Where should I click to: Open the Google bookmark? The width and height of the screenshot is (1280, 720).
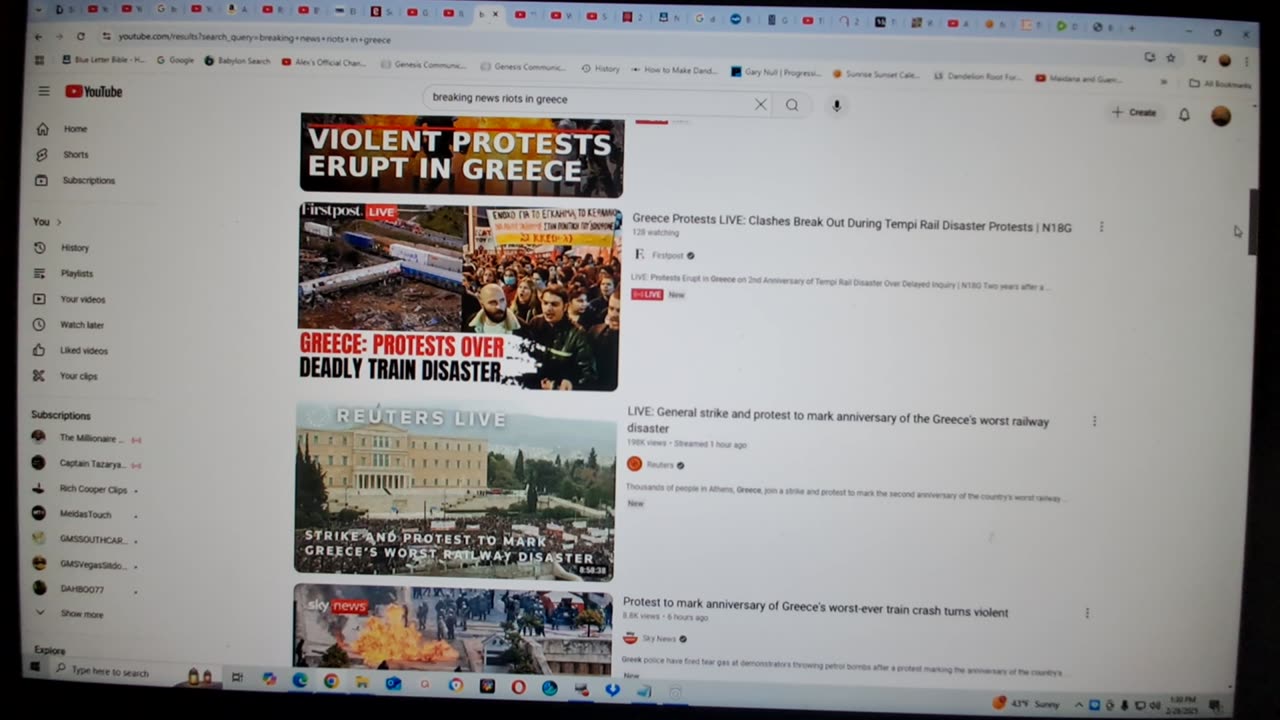[174, 60]
